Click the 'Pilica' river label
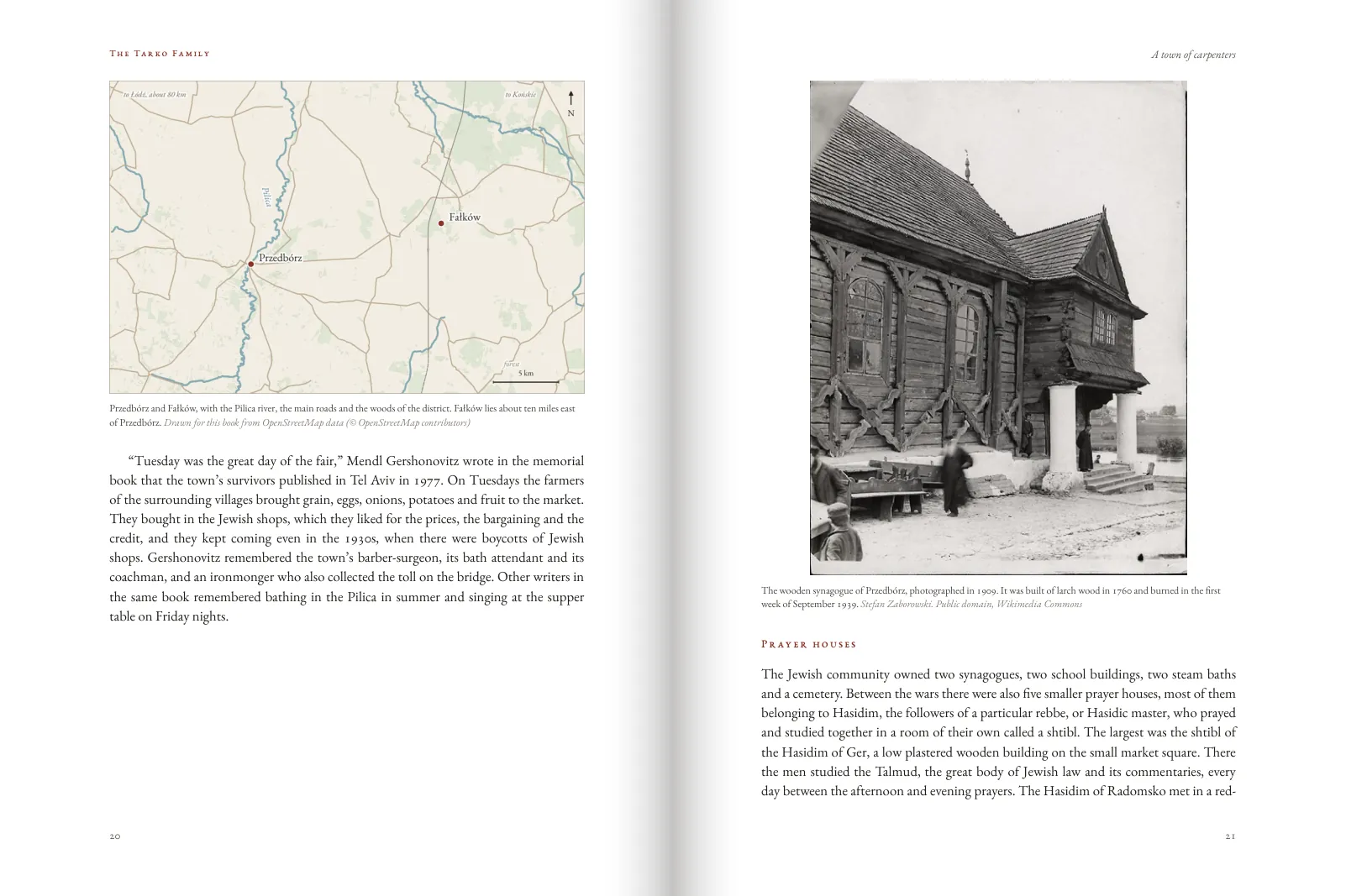This screenshot has width=1346, height=896. click(267, 197)
